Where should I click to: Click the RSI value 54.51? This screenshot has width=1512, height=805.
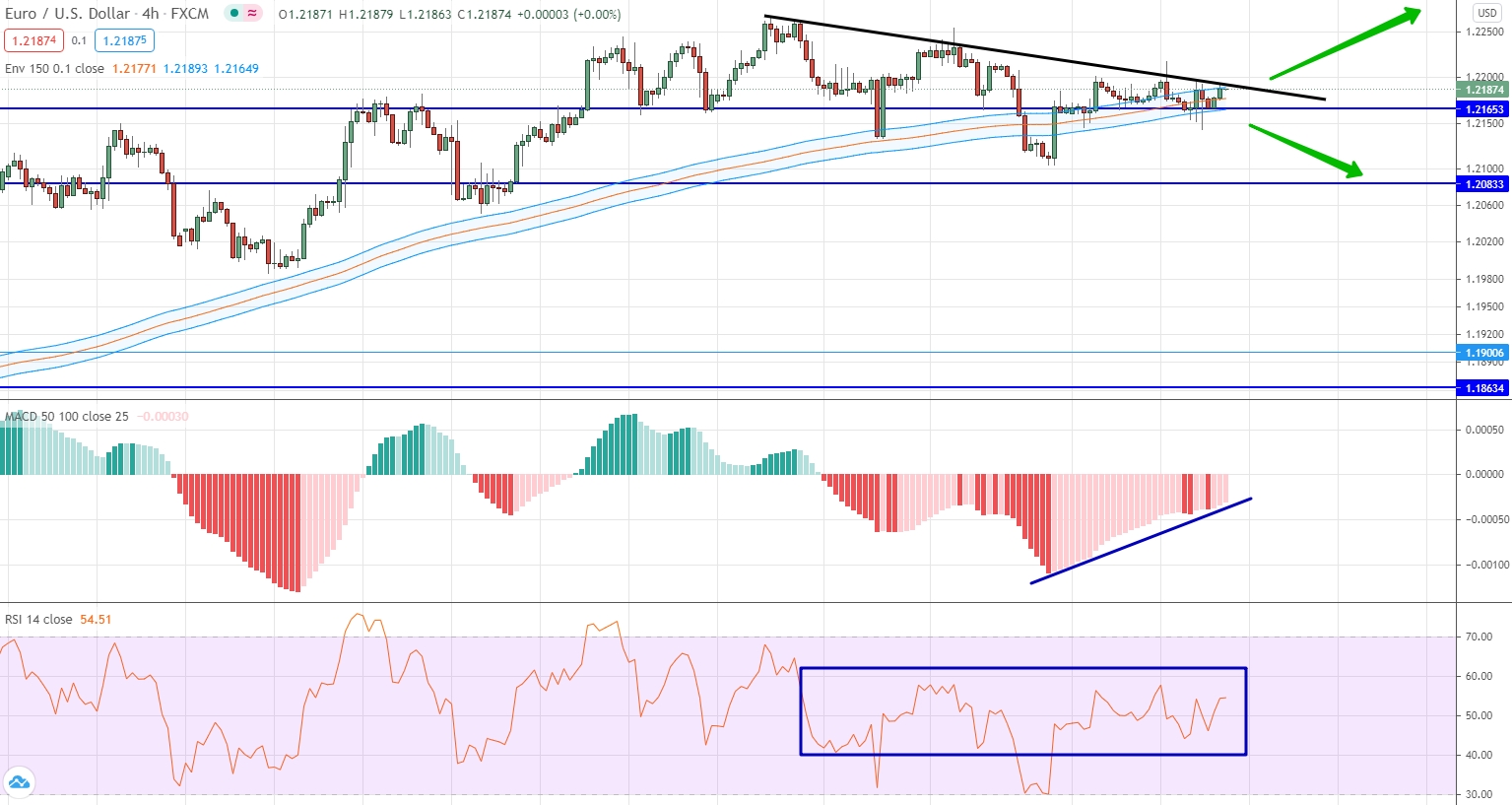(x=96, y=620)
